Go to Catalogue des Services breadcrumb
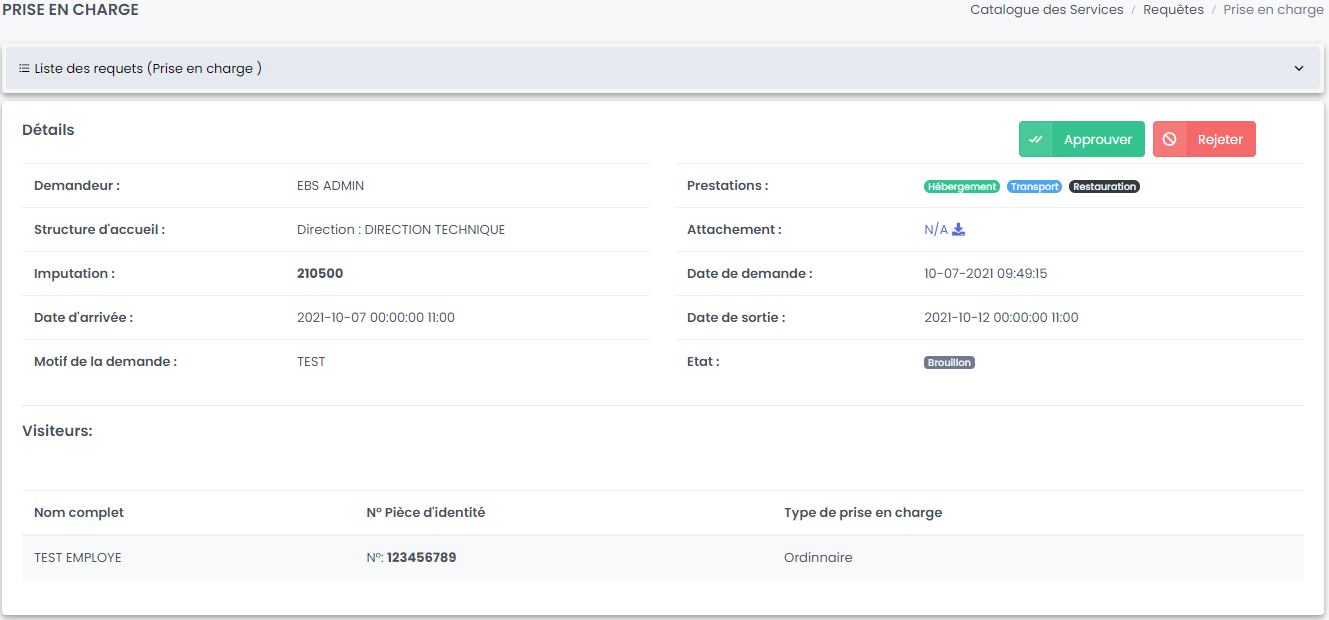The image size is (1329, 620). [1046, 10]
